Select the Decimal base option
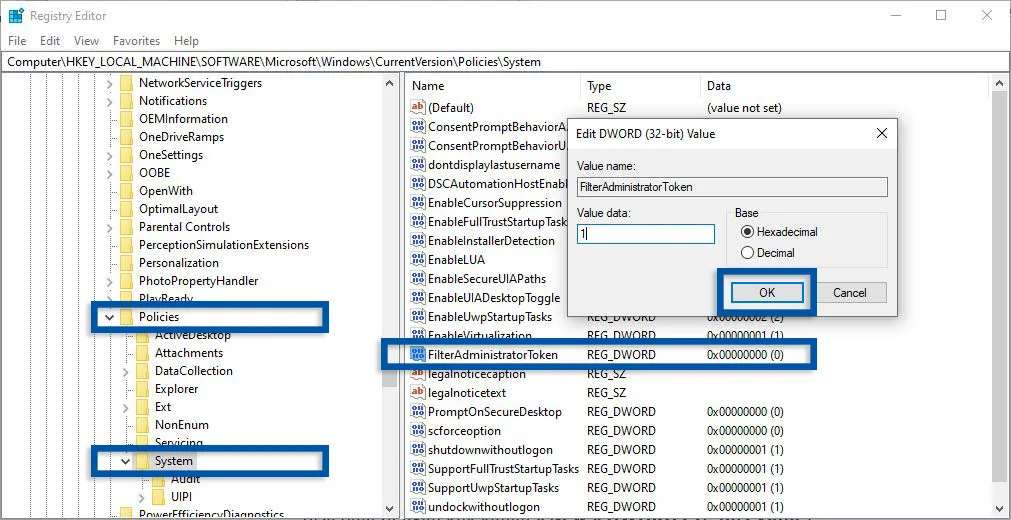This screenshot has height=520, width=1011. 768,253
